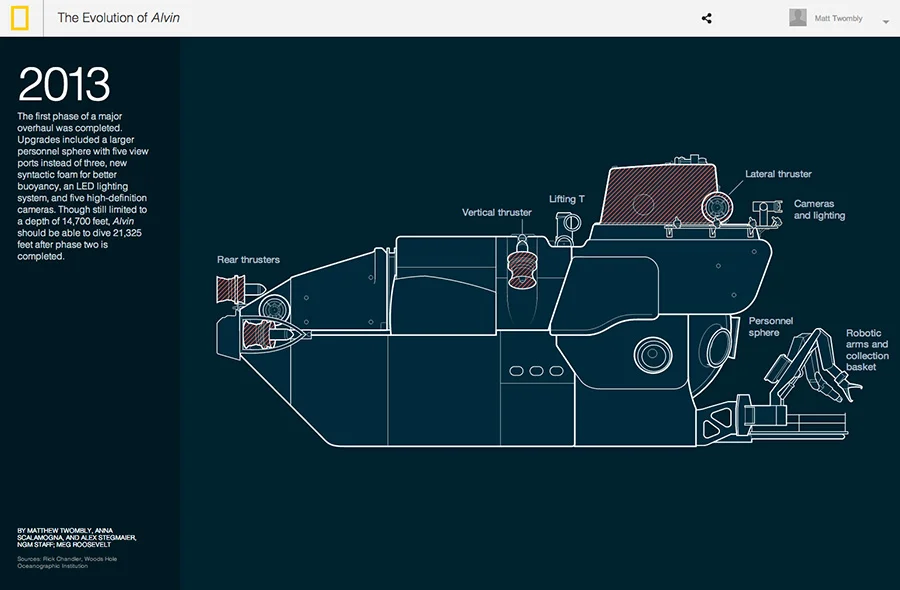Click the Rear thrusters label
This screenshot has height=590, width=900.
point(248,259)
